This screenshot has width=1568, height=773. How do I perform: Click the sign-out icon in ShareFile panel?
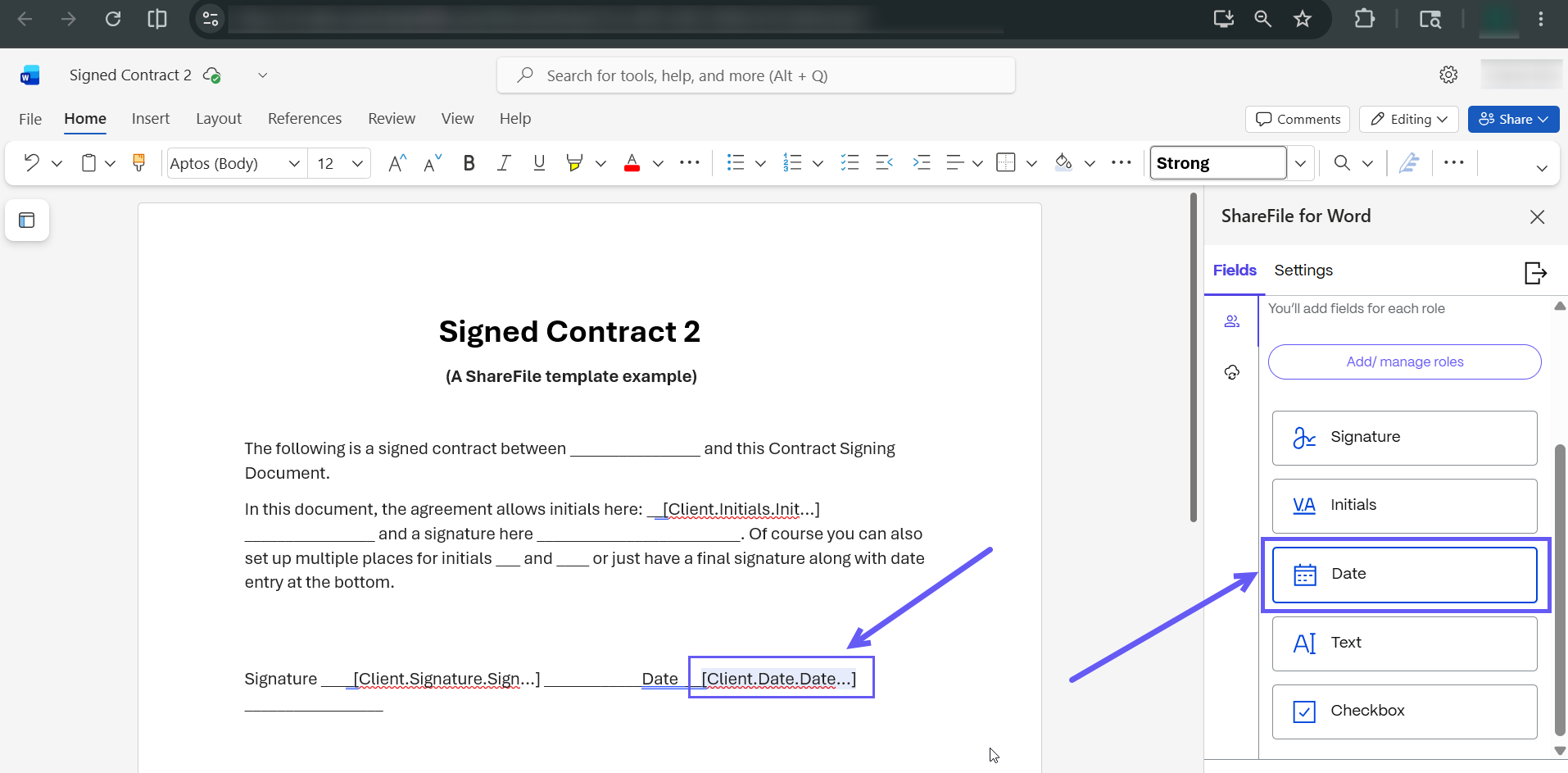[1535, 272]
